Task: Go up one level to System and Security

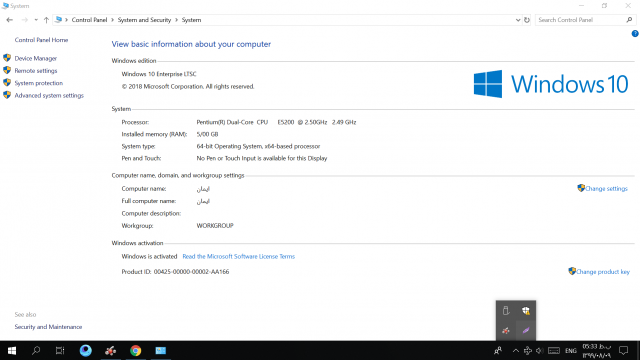Action: coord(46,20)
